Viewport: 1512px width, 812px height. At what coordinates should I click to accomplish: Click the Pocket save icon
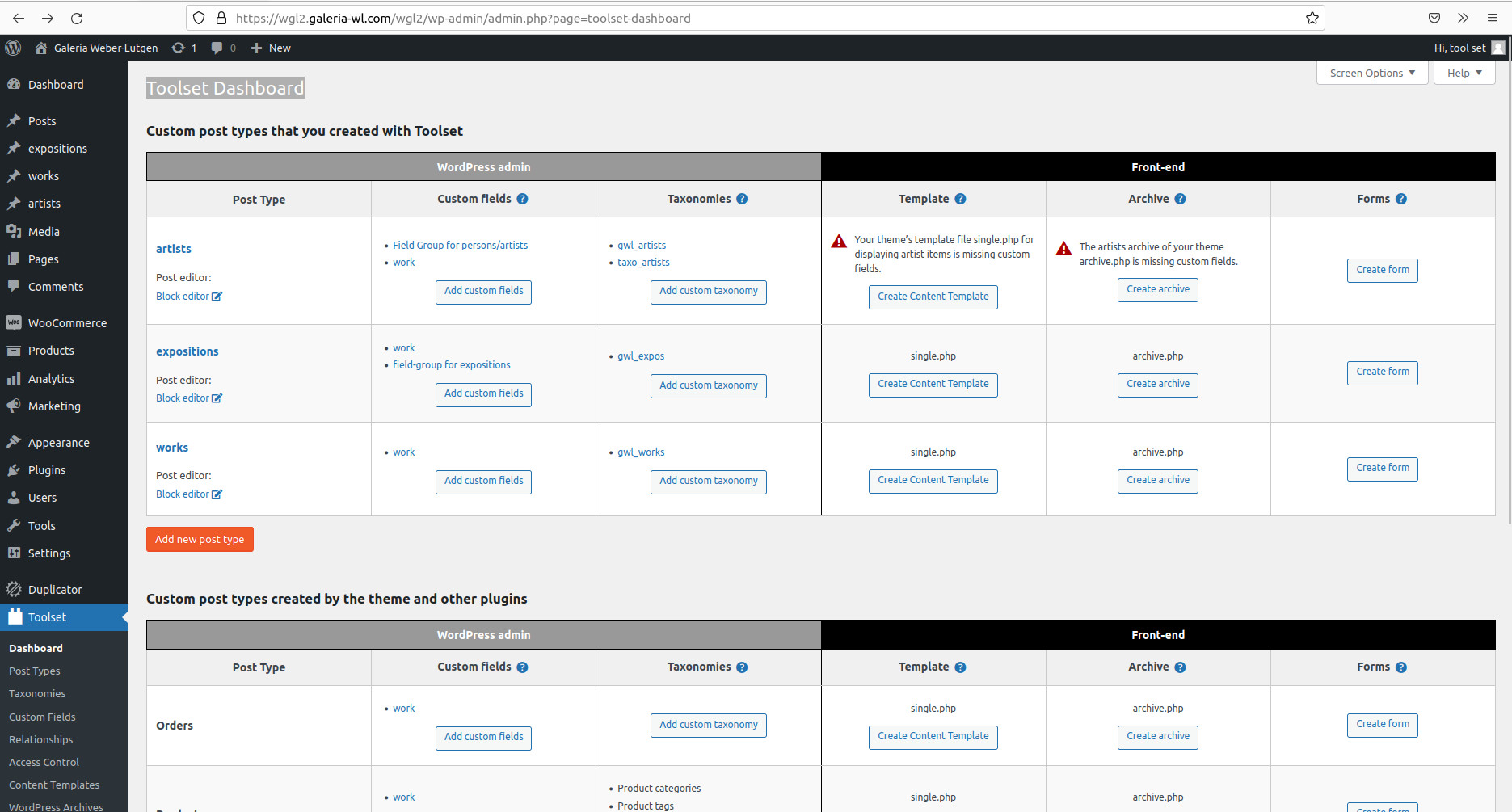click(1434, 18)
